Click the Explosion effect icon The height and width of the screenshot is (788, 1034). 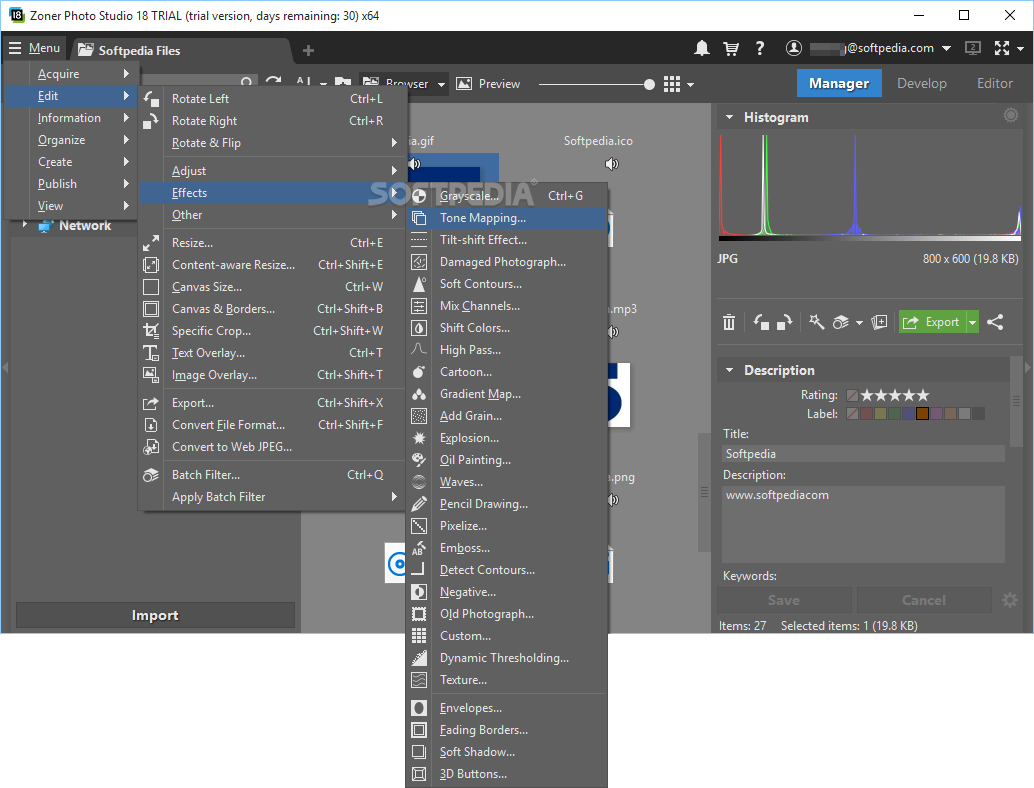click(x=419, y=438)
